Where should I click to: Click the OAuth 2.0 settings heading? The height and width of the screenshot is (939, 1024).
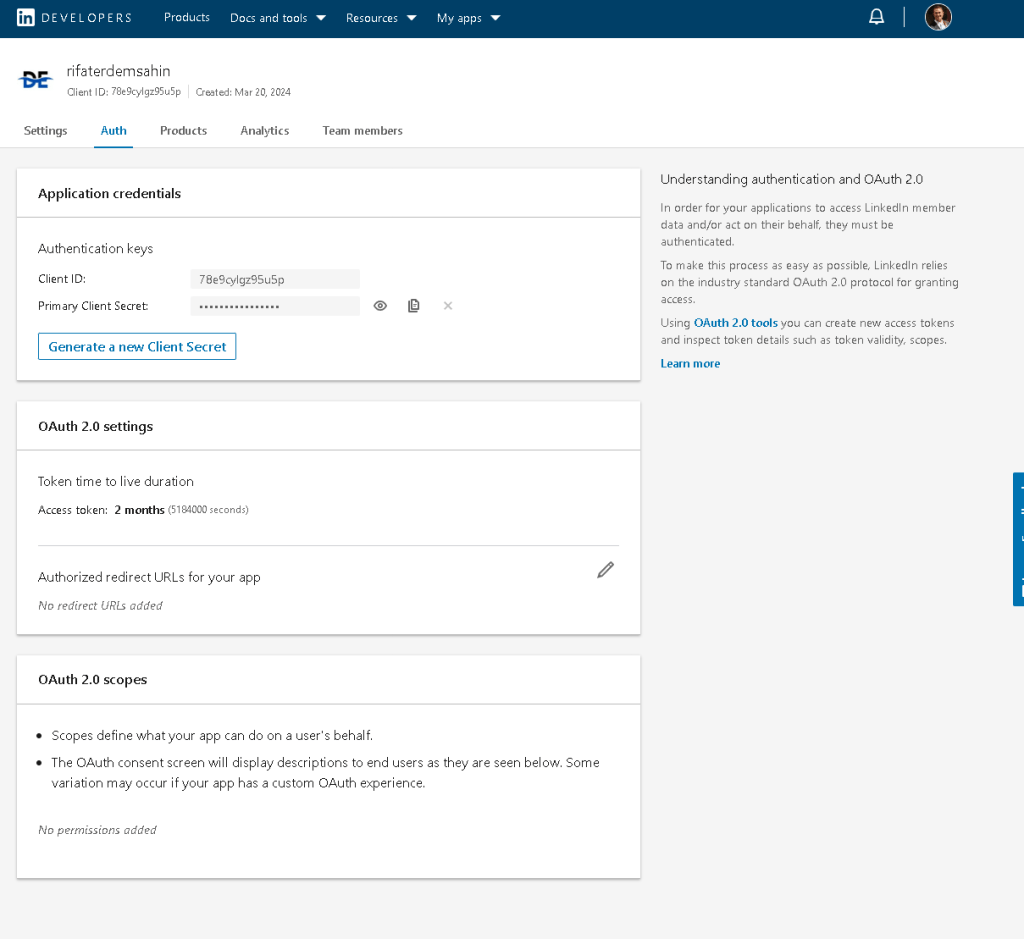click(x=95, y=426)
